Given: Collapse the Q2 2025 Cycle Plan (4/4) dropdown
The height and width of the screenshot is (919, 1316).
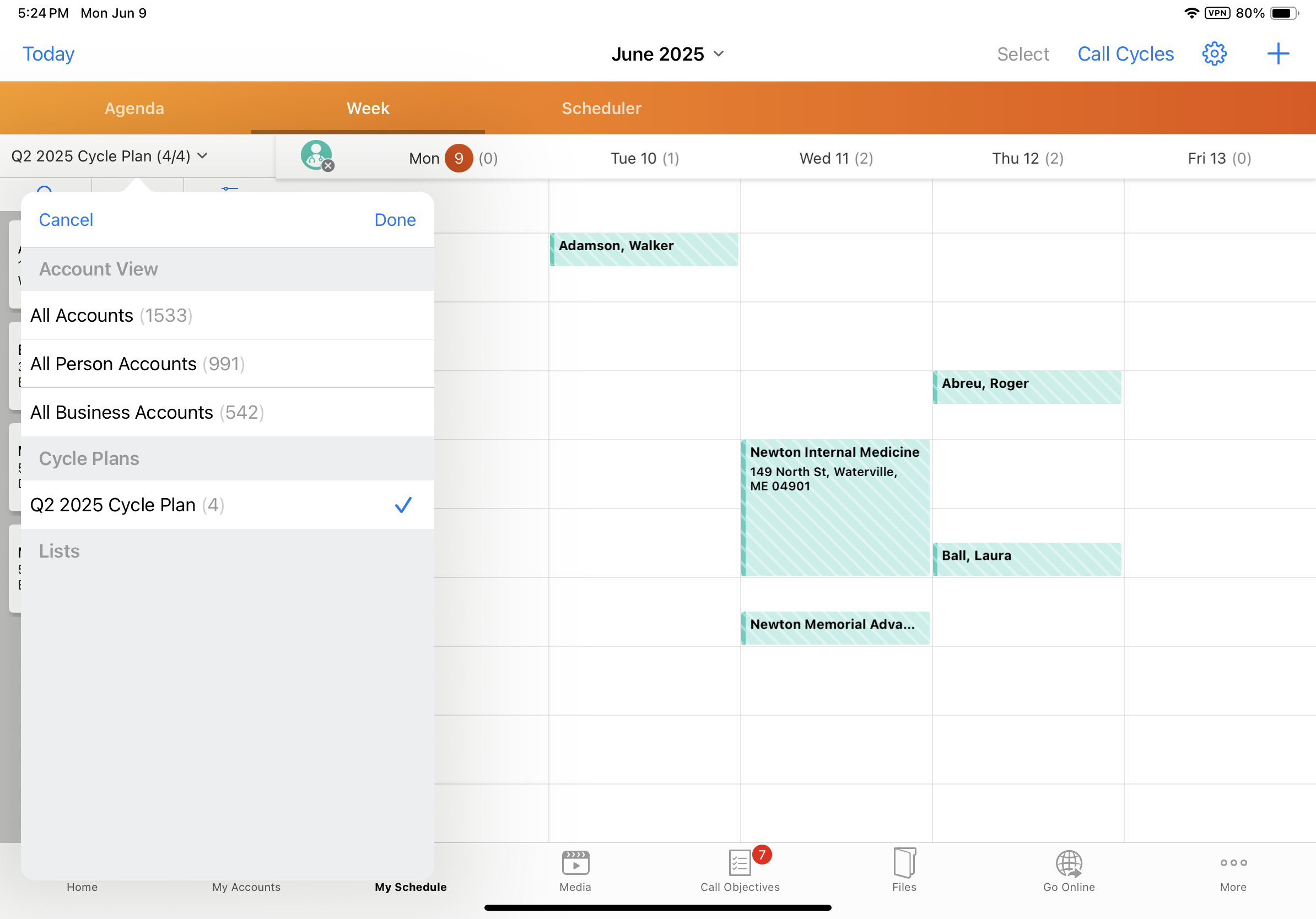Looking at the screenshot, I should pyautogui.click(x=109, y=156).
